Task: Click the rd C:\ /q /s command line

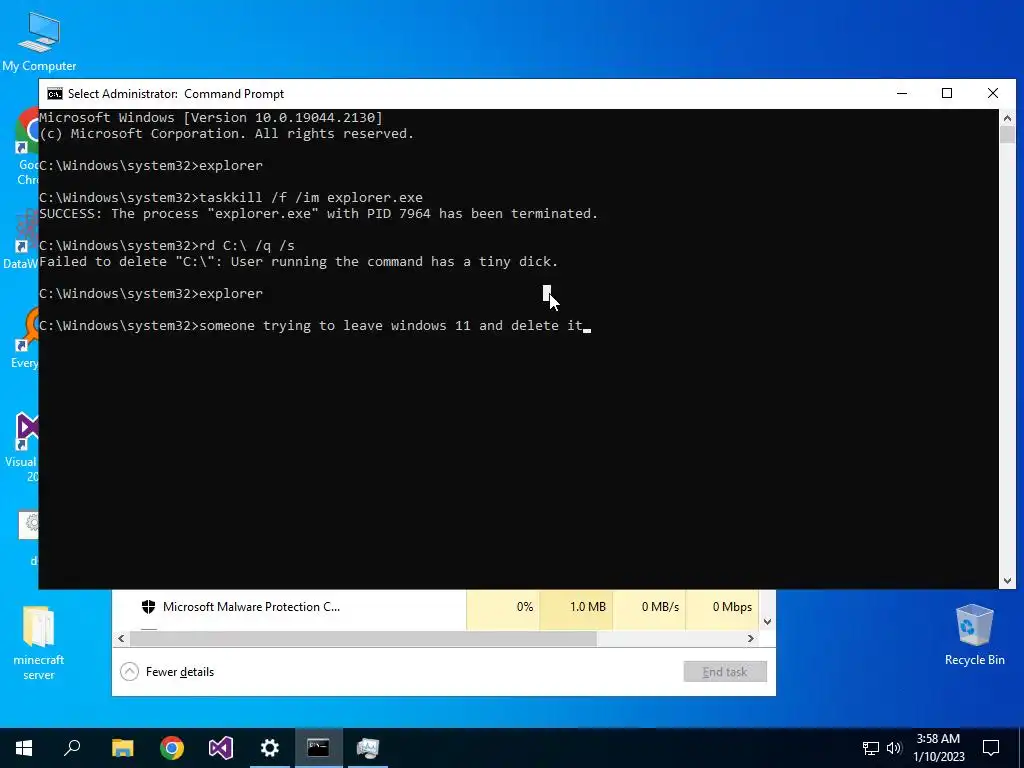Action: click(167, 246)
